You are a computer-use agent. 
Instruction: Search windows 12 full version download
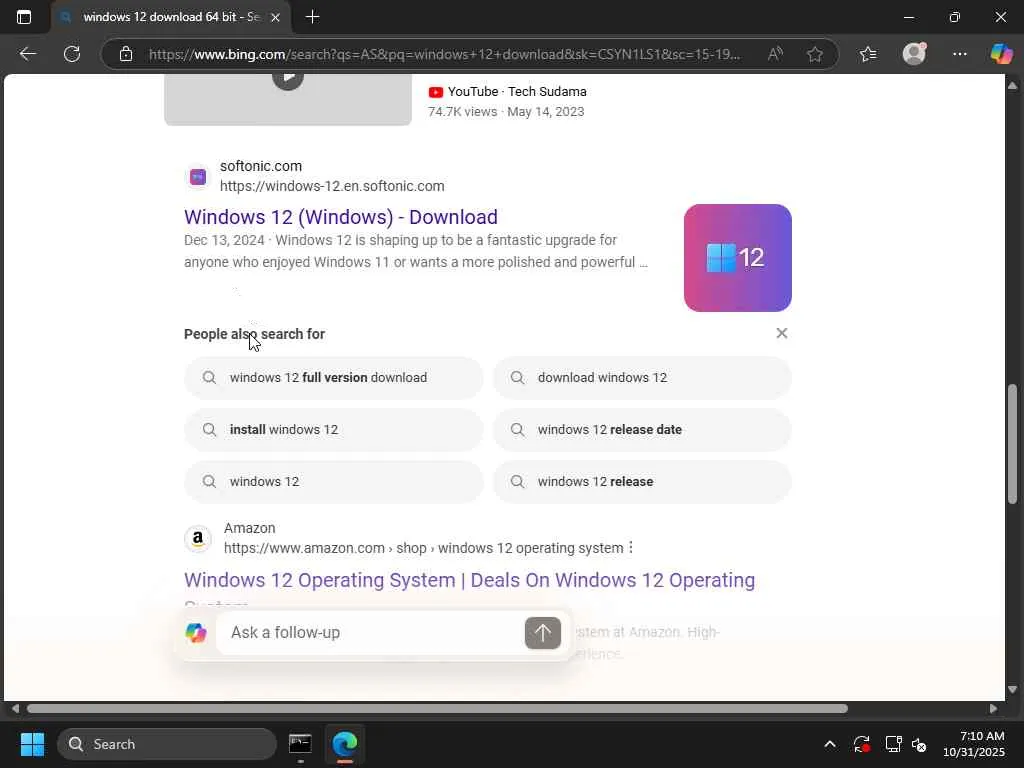point(334,377)
